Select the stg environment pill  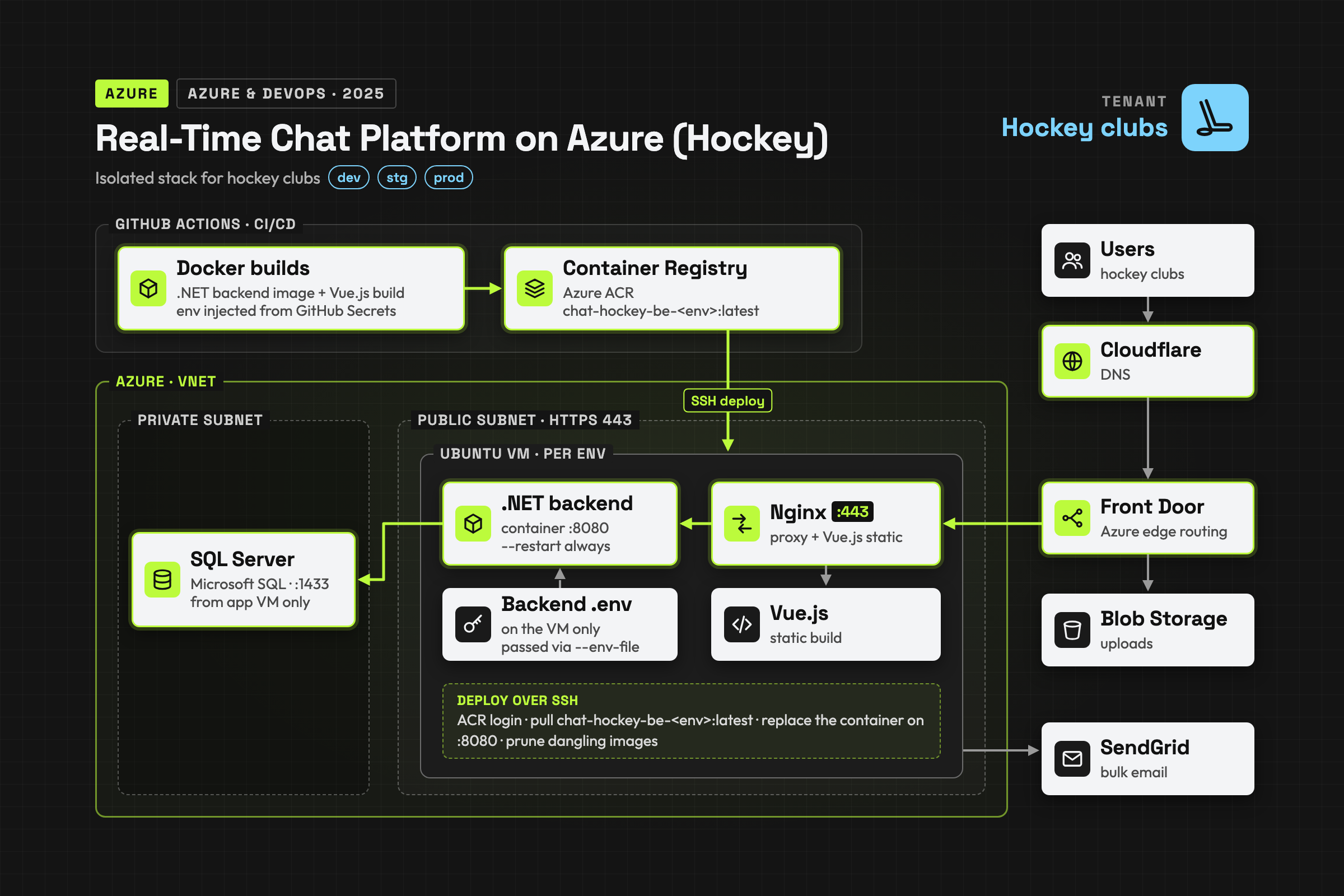(397, 178)
